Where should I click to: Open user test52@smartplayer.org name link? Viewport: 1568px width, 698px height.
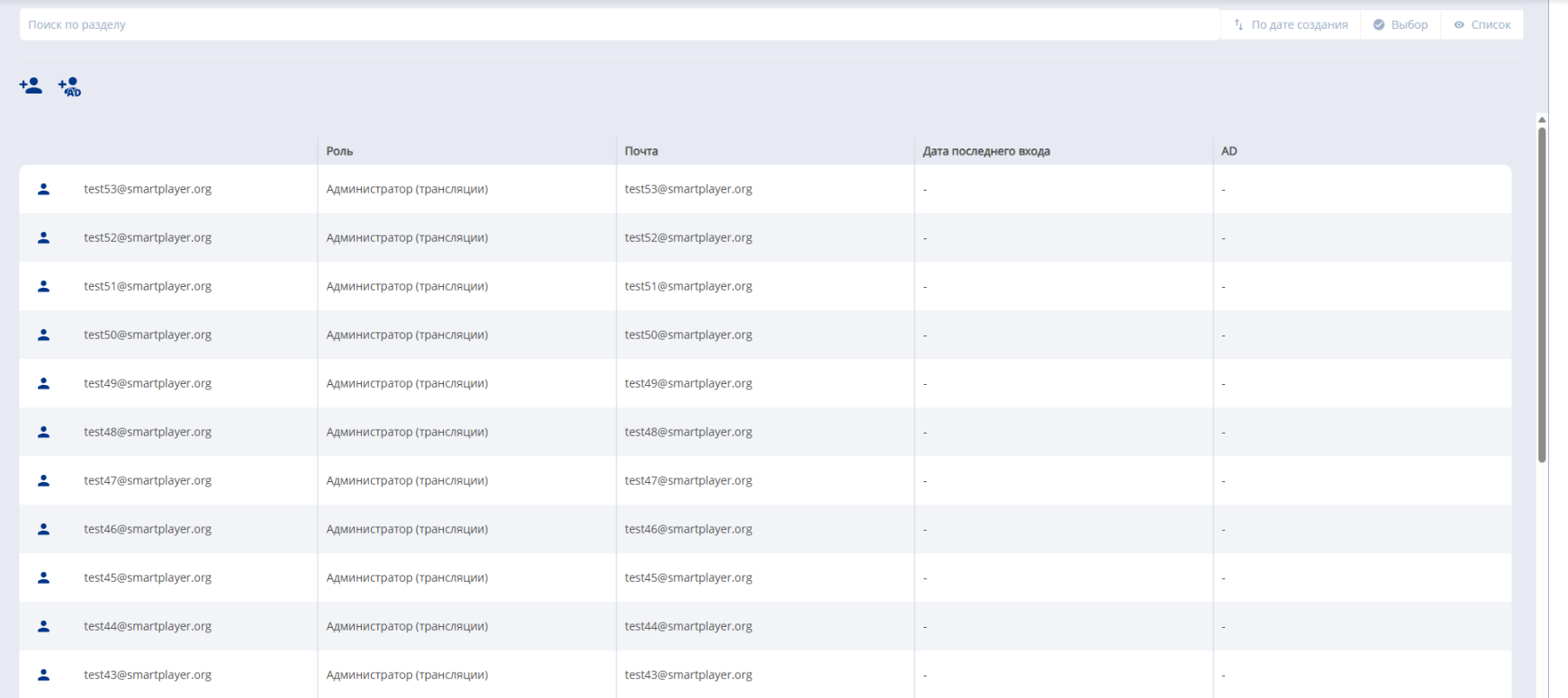click(148, 237)
